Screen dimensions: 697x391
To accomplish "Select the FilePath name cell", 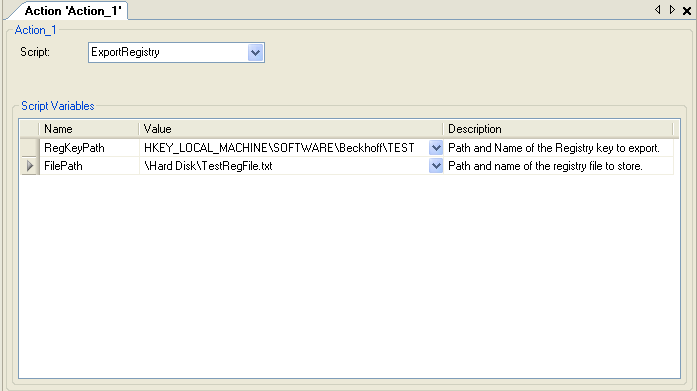I will point(89,166).
